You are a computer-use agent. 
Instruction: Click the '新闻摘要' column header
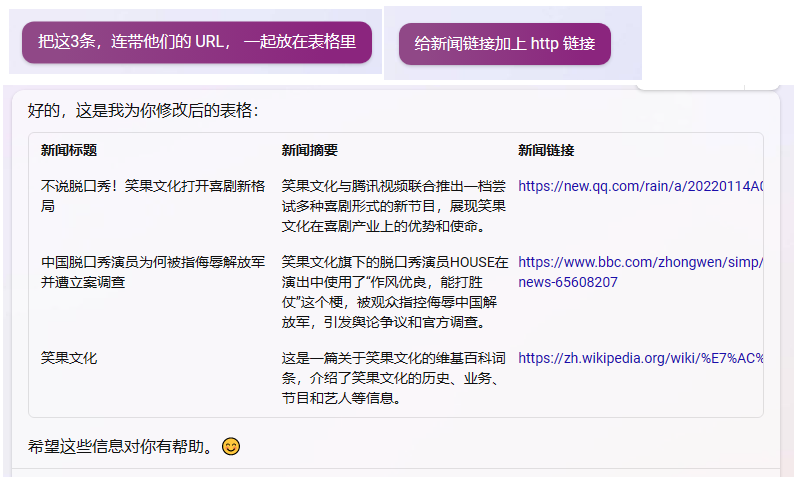310,151
